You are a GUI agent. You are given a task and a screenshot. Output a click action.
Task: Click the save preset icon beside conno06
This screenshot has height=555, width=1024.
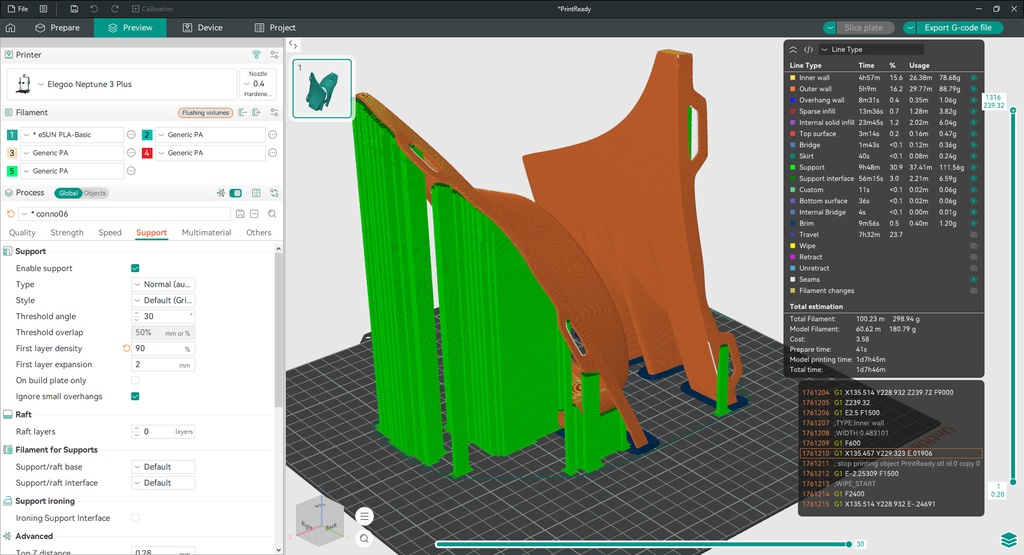pyautogui.click(x=240, y=214)
